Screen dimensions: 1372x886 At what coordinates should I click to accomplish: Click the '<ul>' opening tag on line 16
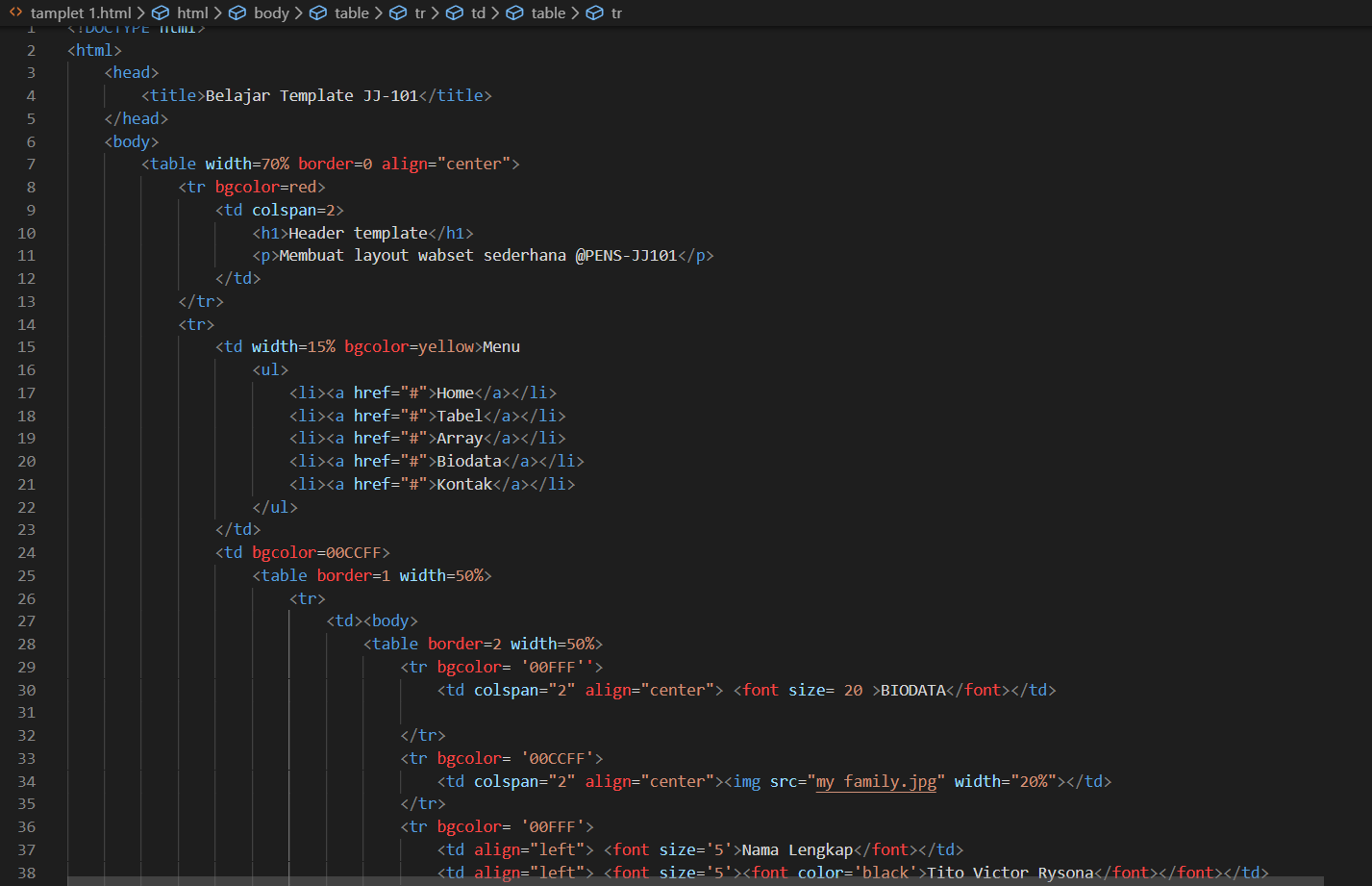[x=270, y=370]
